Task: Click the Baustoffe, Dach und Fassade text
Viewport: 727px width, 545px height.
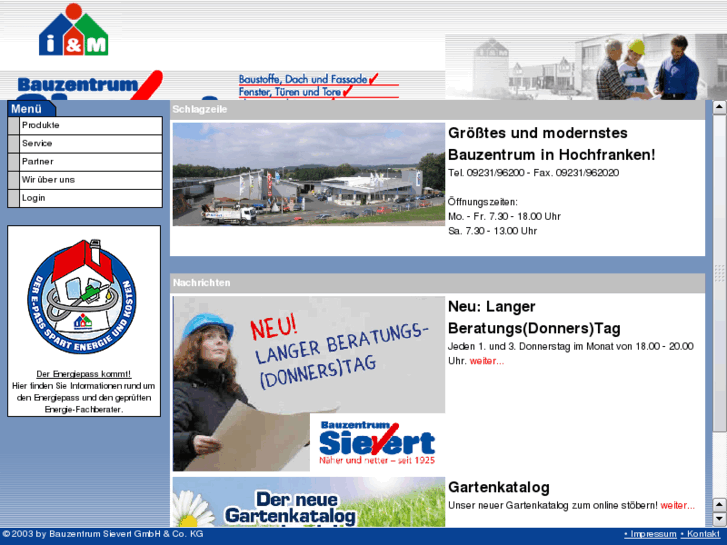Action: click(x=303, y=79)
